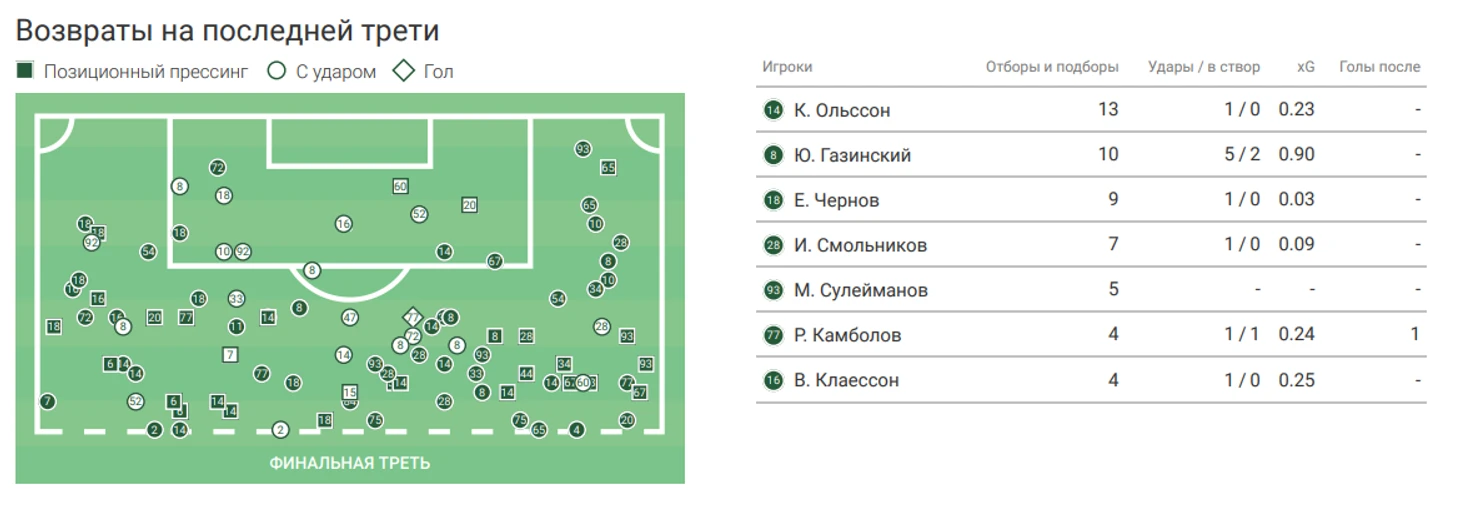Open player Ю. Газинский row
Image resolution: width=1460 pixels, height=527 pixels.
1091,155
